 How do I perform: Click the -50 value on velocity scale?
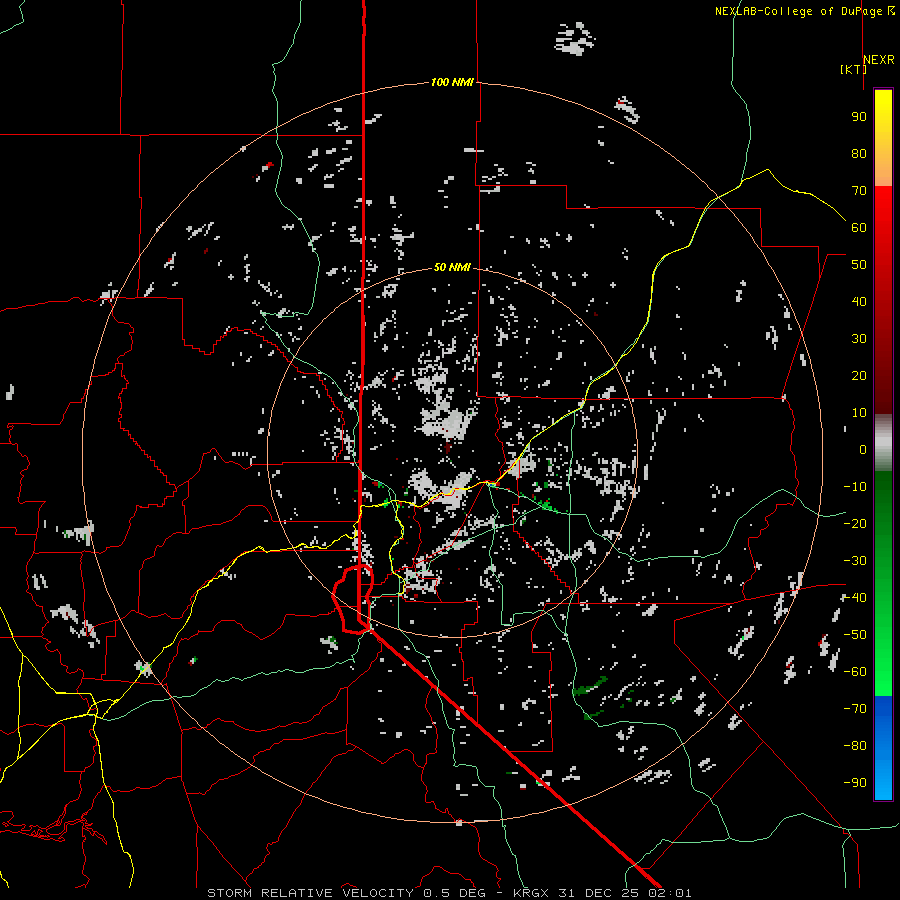[x=855, y=635]
